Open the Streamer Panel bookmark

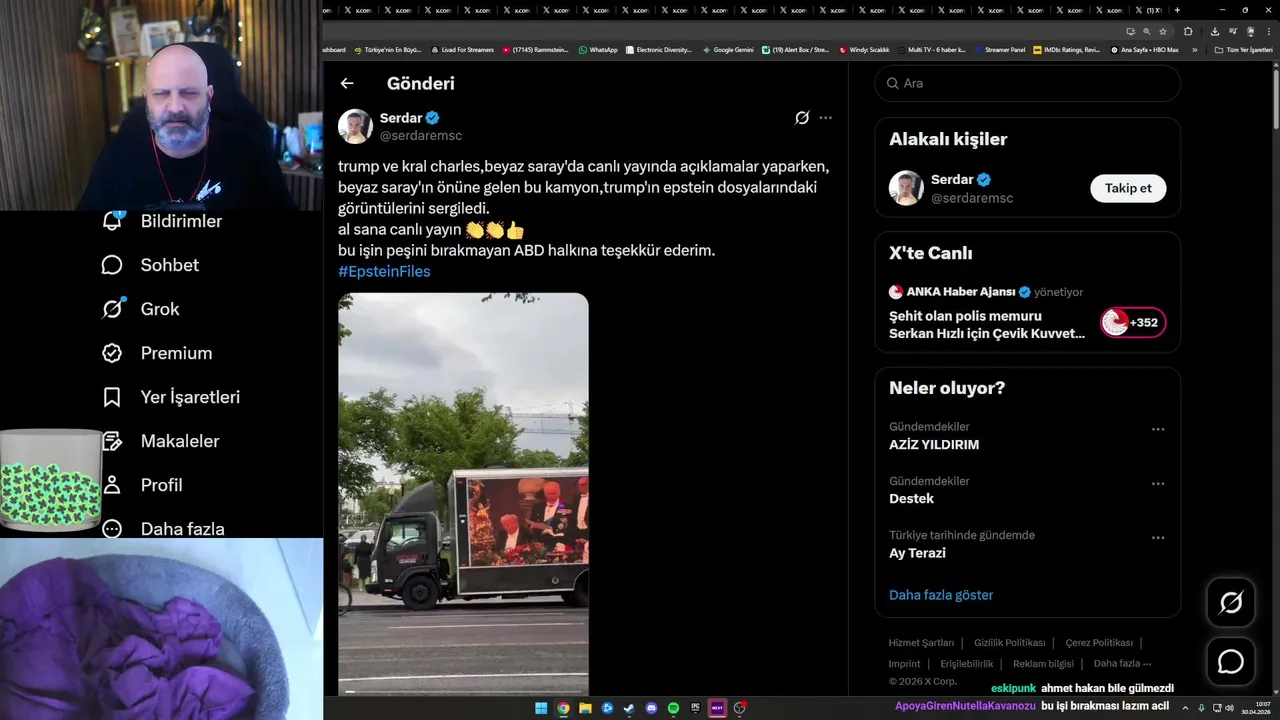999,49
